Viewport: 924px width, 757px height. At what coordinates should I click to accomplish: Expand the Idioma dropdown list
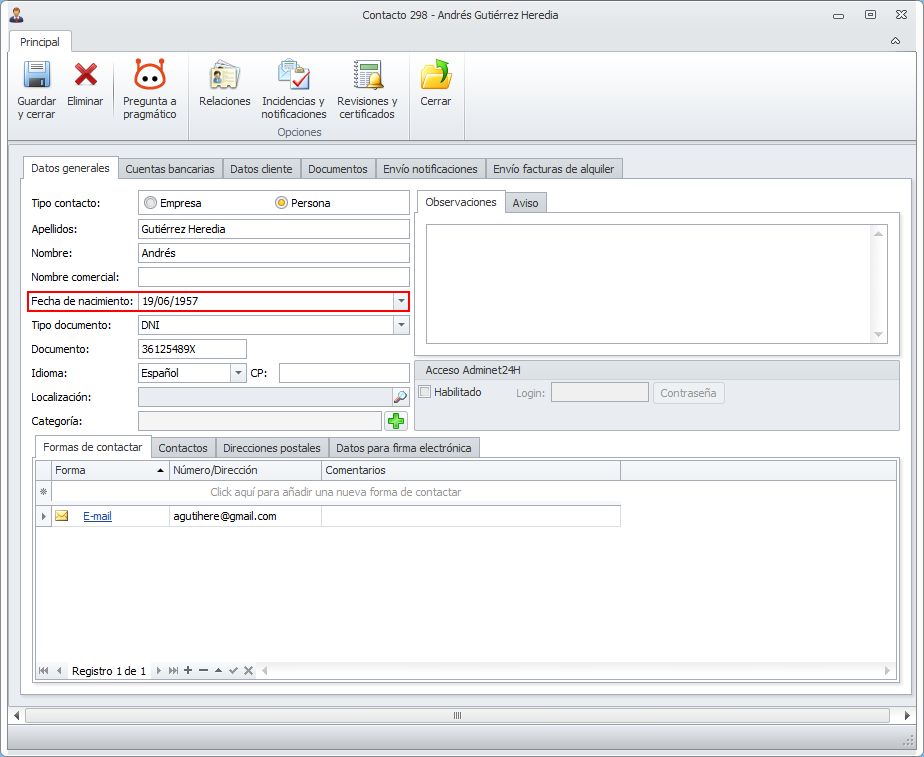pos(238,373)
